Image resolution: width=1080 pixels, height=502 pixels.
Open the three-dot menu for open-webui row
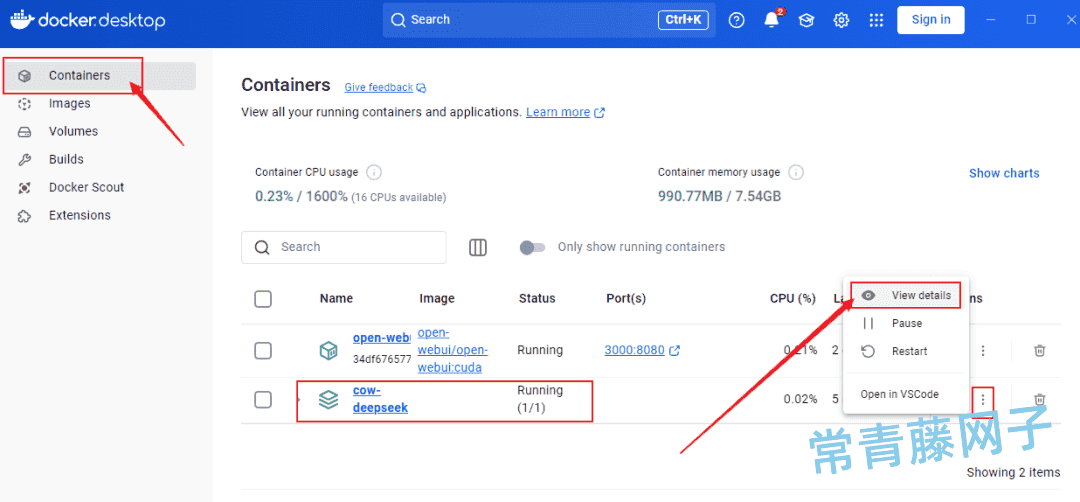pyautogui.click(x=983, y=351)
